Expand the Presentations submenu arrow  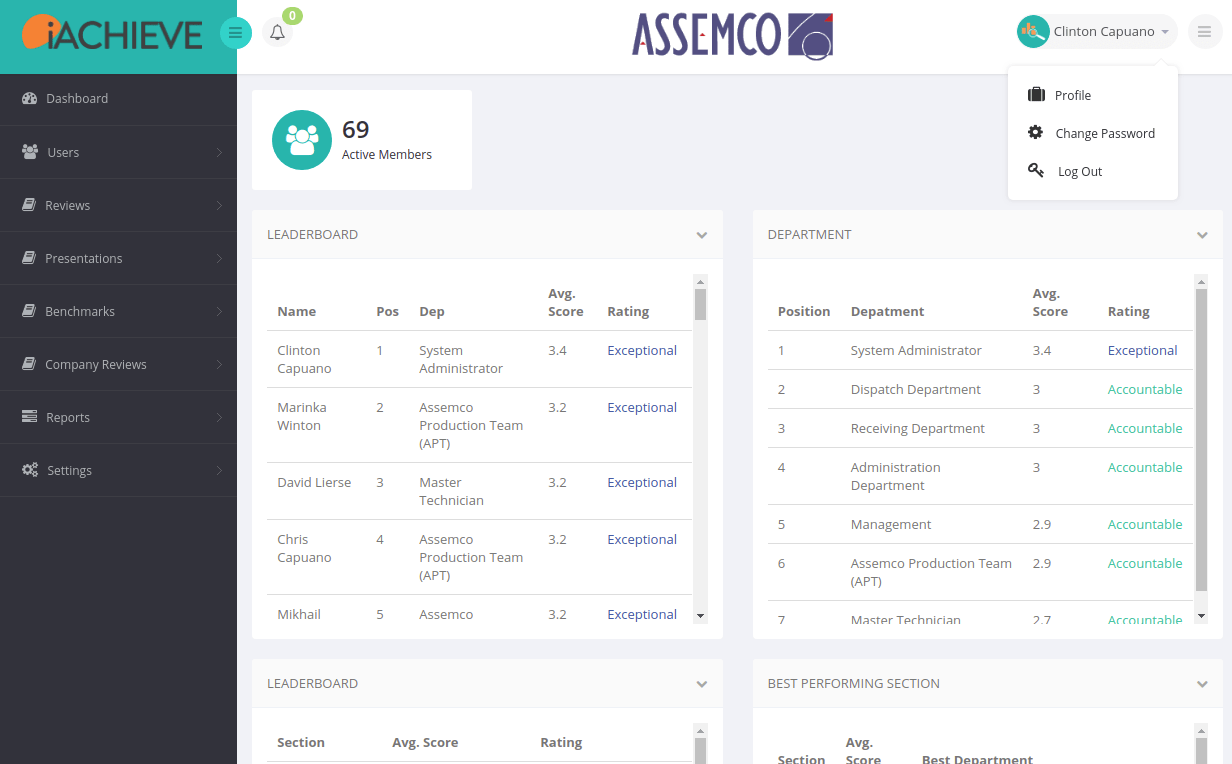219,258
